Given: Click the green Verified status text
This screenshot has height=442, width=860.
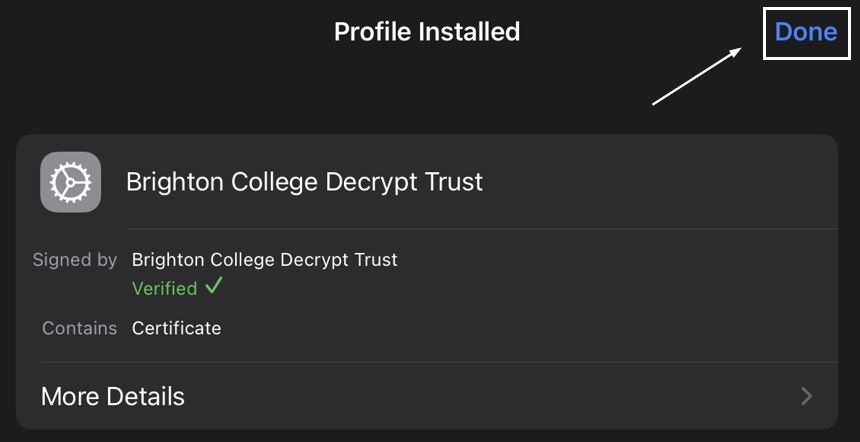Looking at the screenshot, I should click(x=165, y=288).
